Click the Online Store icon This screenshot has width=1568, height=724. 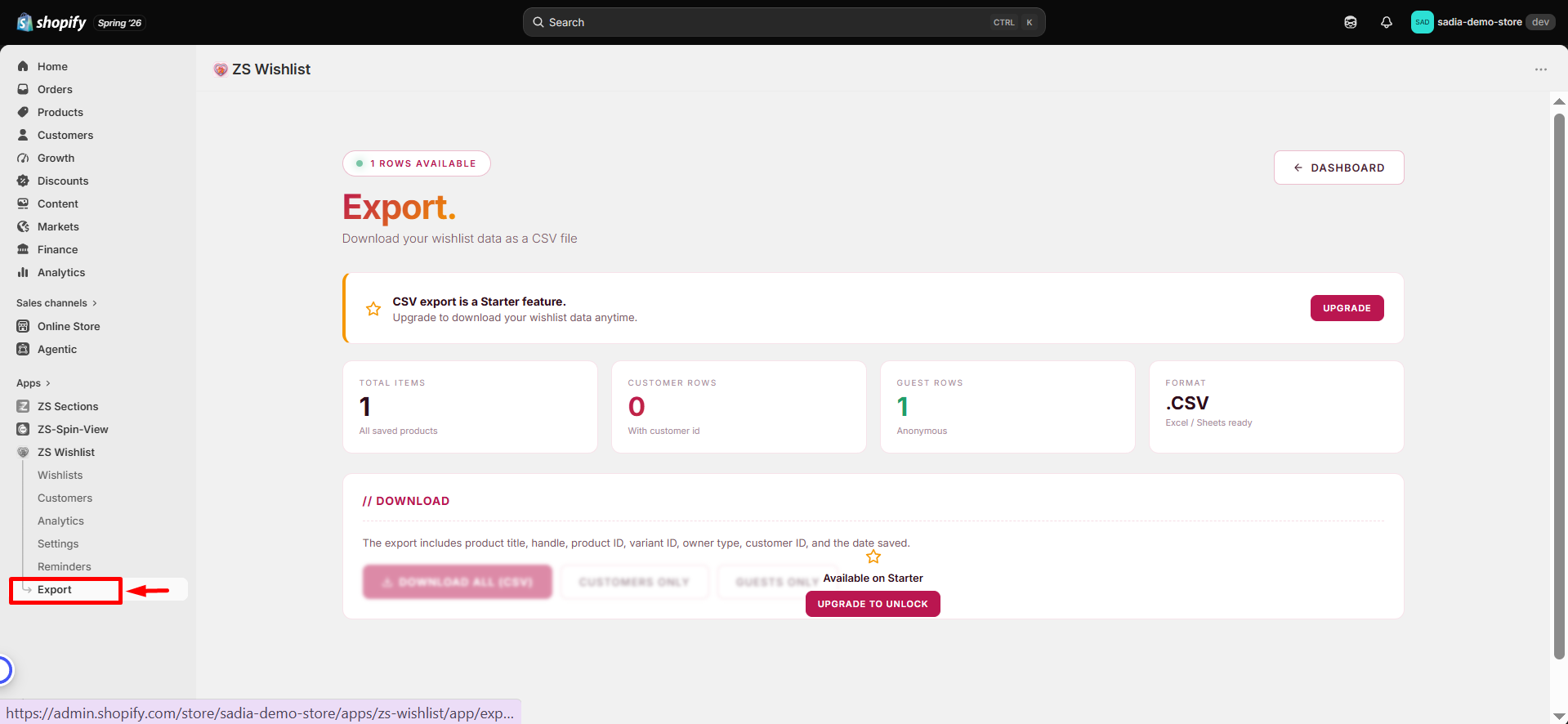tap(23, 326)
